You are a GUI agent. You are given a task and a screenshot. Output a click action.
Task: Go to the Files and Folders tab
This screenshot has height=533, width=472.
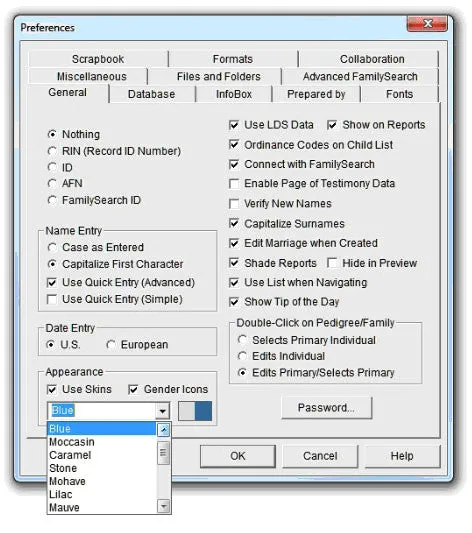(x=218, y=76)
